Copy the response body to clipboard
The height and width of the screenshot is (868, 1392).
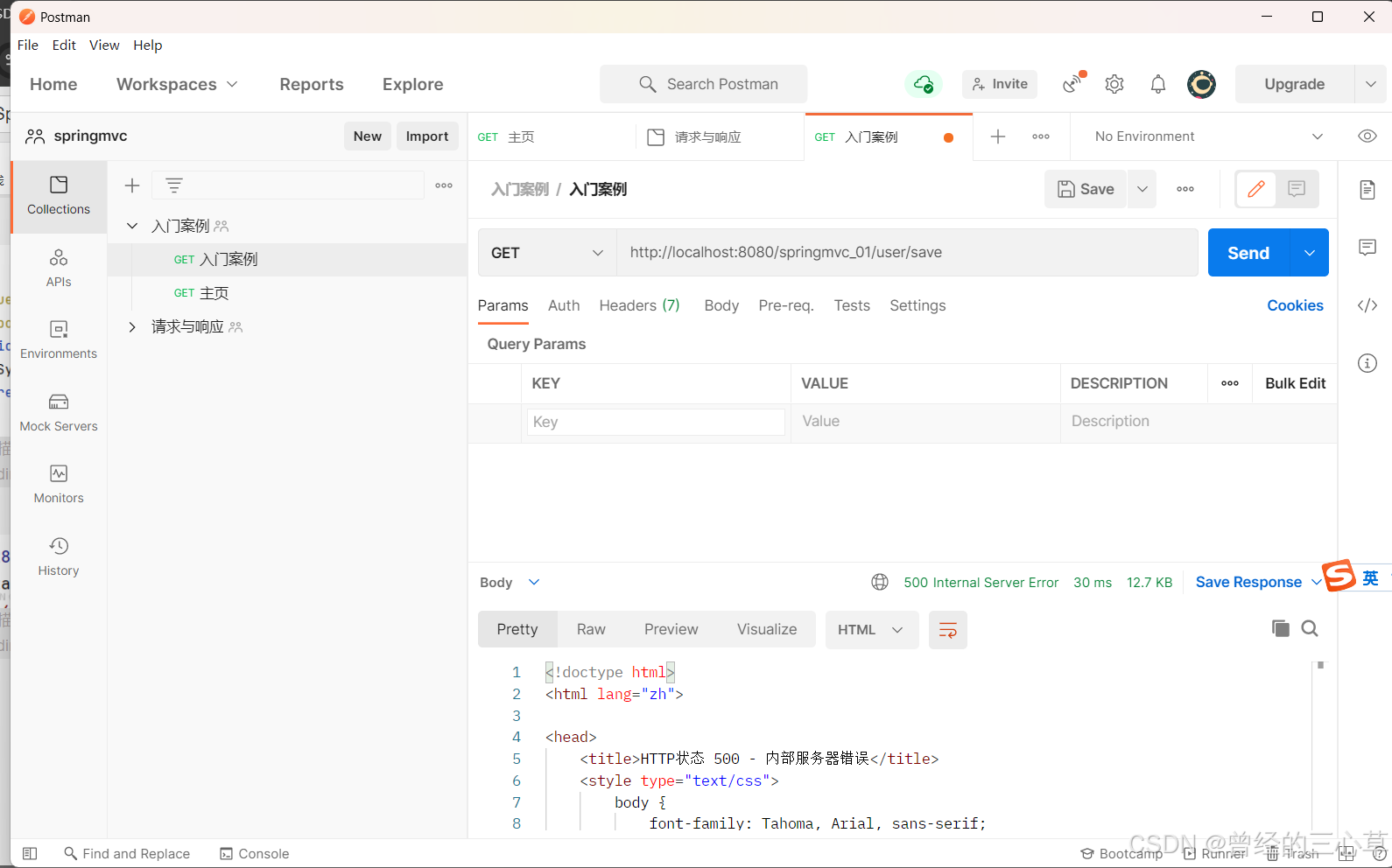[x=1280, y=628]
